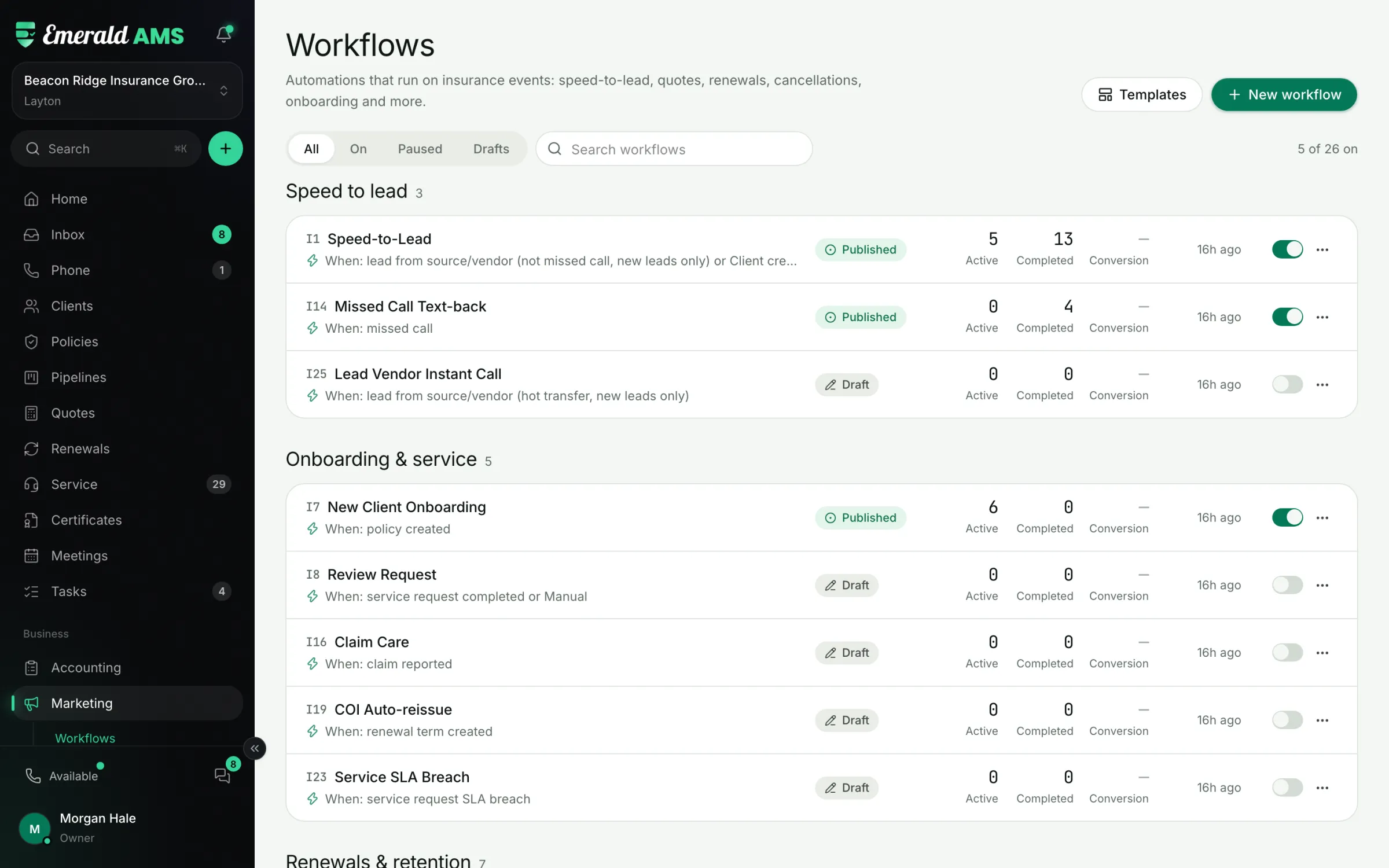Click the sidebar global Search box

pyautogui.click(x=106, y=149)
